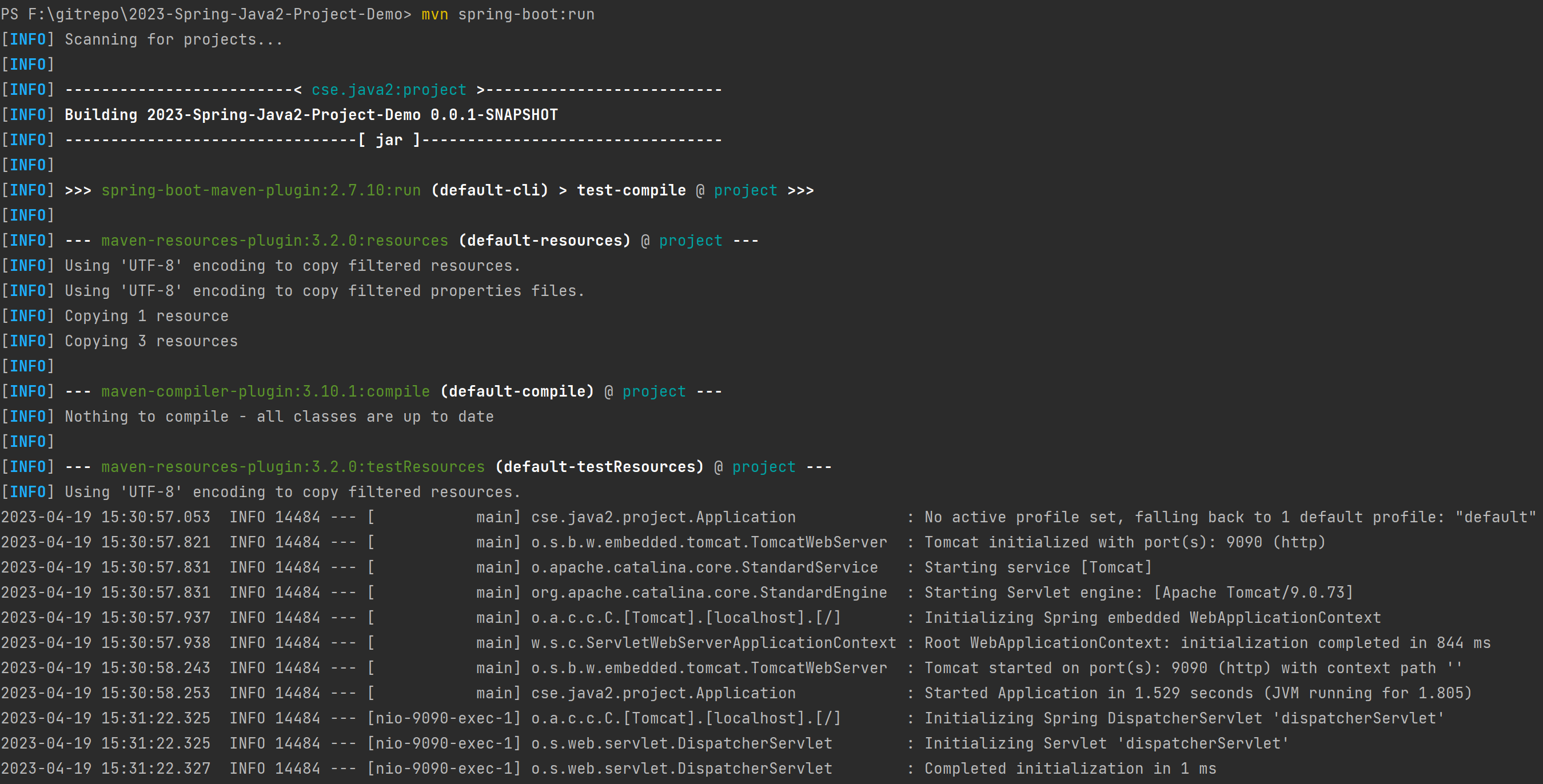Click the 'Starting service [Tomcat]' message
Image resolution: width=1543 pixels, height=784 pixels.
(x=1038, y=568)
